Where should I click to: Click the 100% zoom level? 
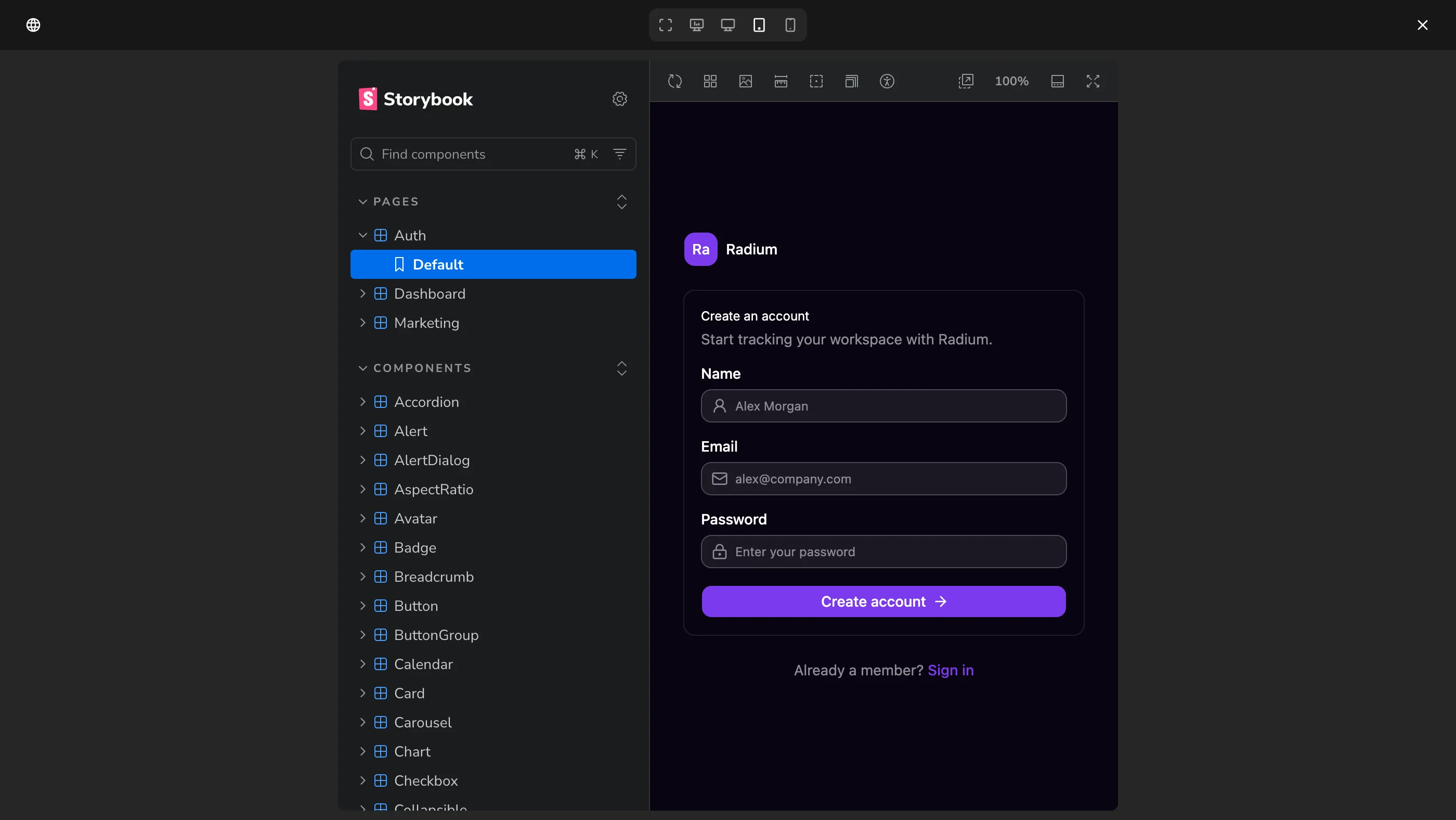[1012, 82]
